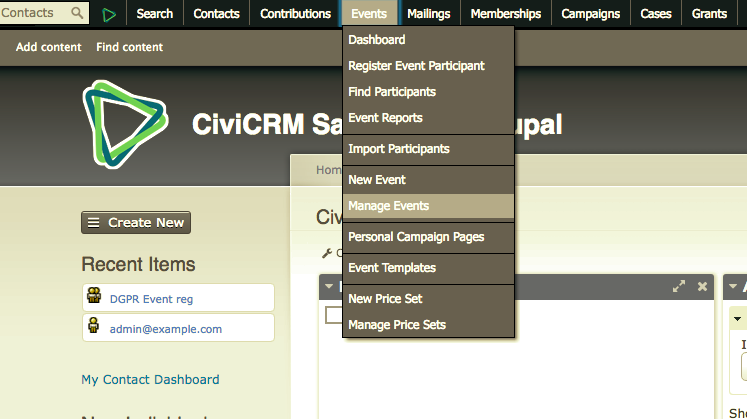The image size is (747, 419).
Task: Go to My Contact Dashboard
Action: (150, 379)
